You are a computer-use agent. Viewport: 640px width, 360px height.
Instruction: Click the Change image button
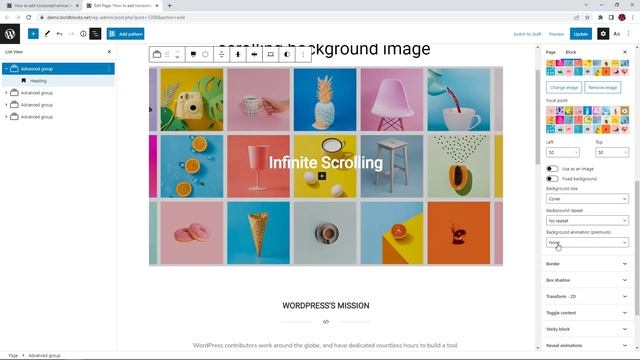click(564, 87)
